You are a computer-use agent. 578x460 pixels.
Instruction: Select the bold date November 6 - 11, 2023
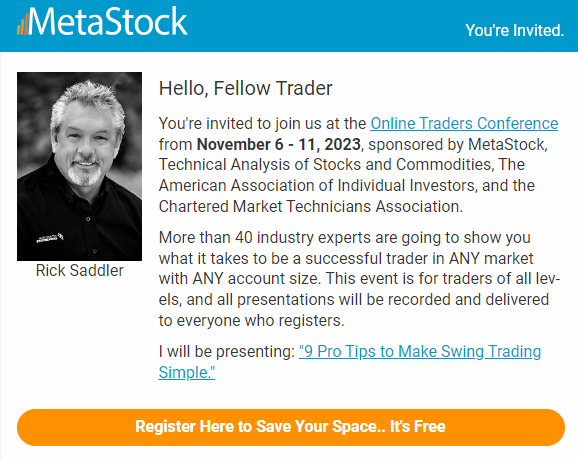[279, 144]
